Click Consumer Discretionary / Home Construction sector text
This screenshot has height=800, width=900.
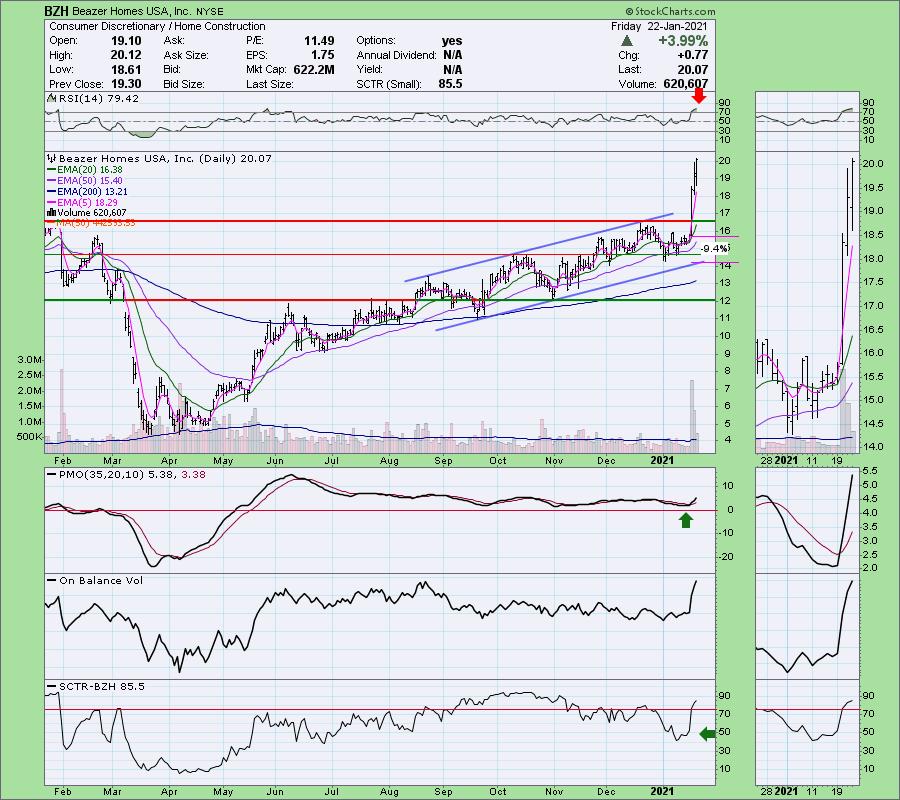[157, 26]
